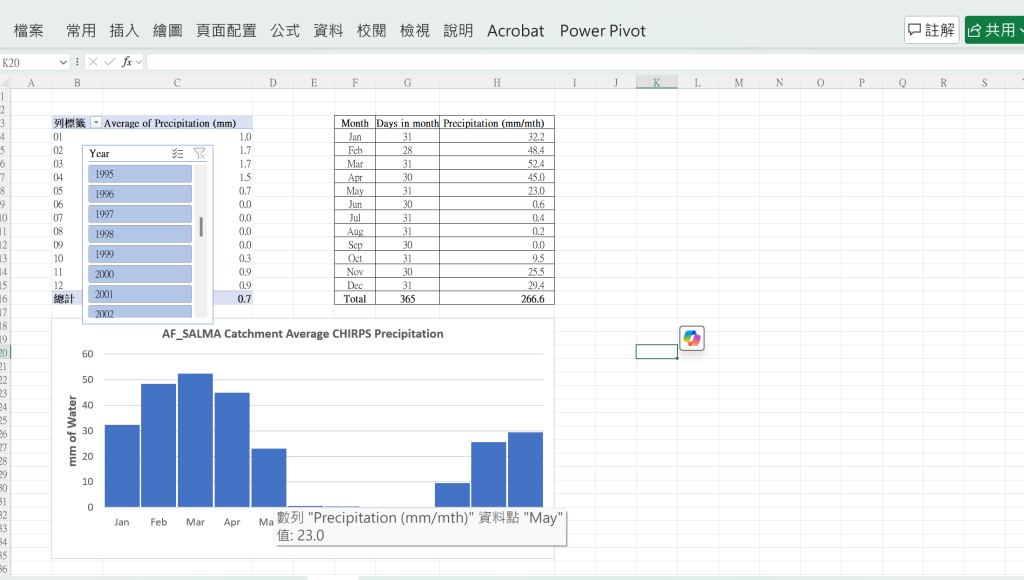Click the Nov 25.5 precipitation cell
The width and height of the screenshot is (1024, 580).
click(497, 272)
